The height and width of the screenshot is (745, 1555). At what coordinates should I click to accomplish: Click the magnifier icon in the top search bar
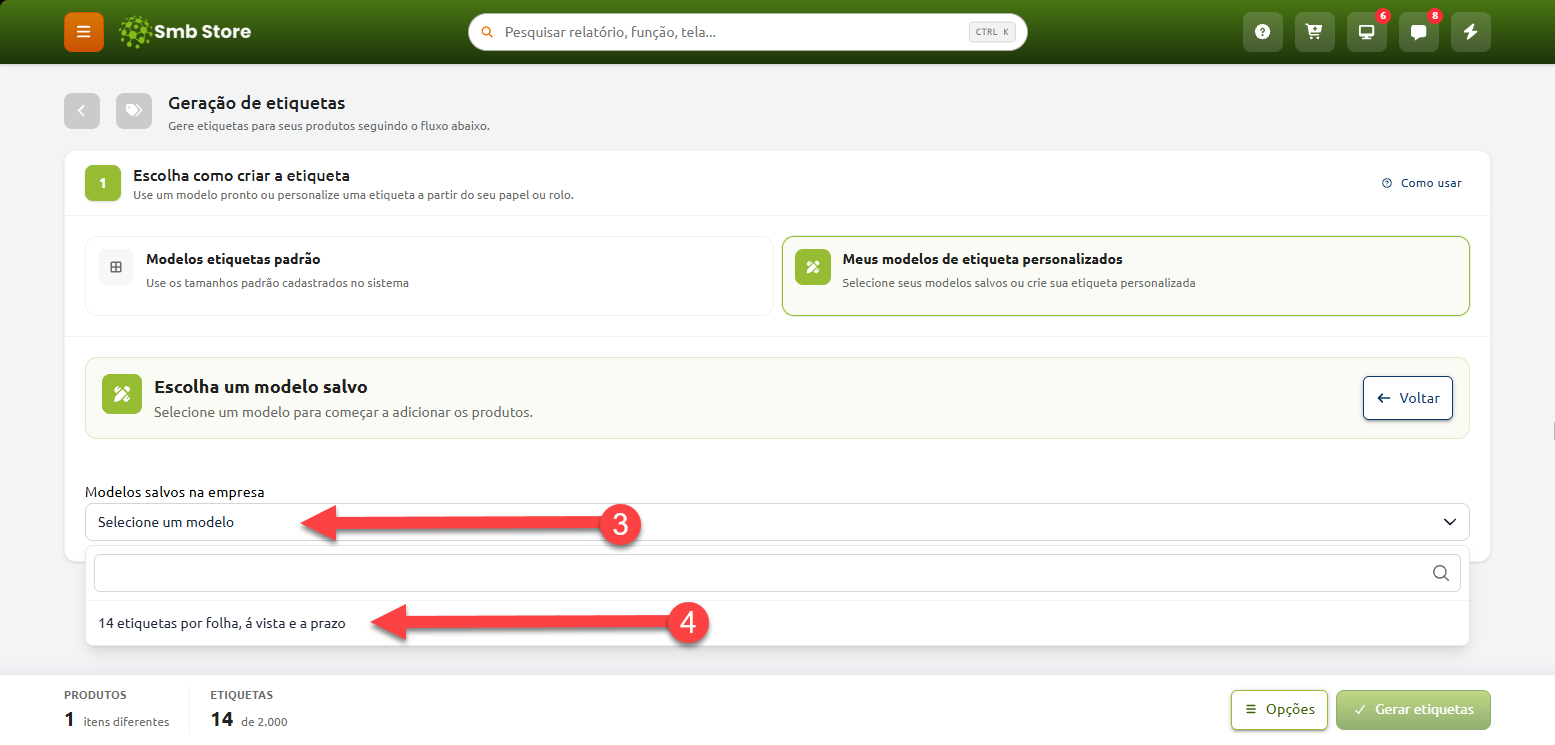click(488, 32)
